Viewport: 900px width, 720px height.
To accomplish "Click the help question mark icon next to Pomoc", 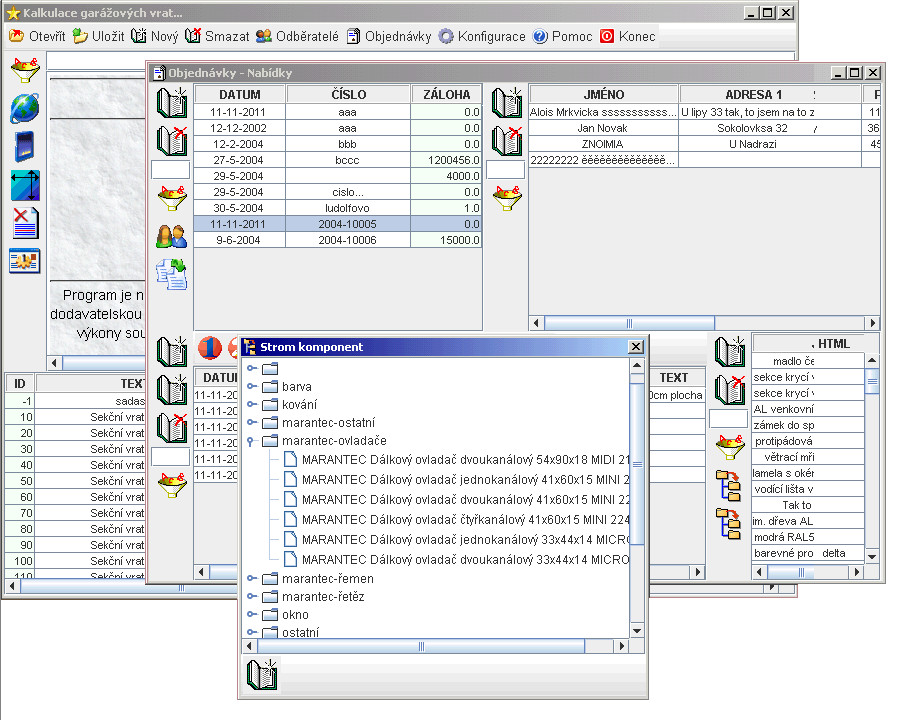I will point(540,36).
